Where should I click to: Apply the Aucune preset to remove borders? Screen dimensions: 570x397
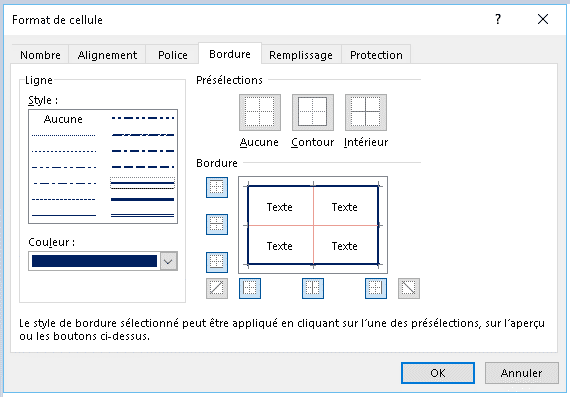(260, 112)
